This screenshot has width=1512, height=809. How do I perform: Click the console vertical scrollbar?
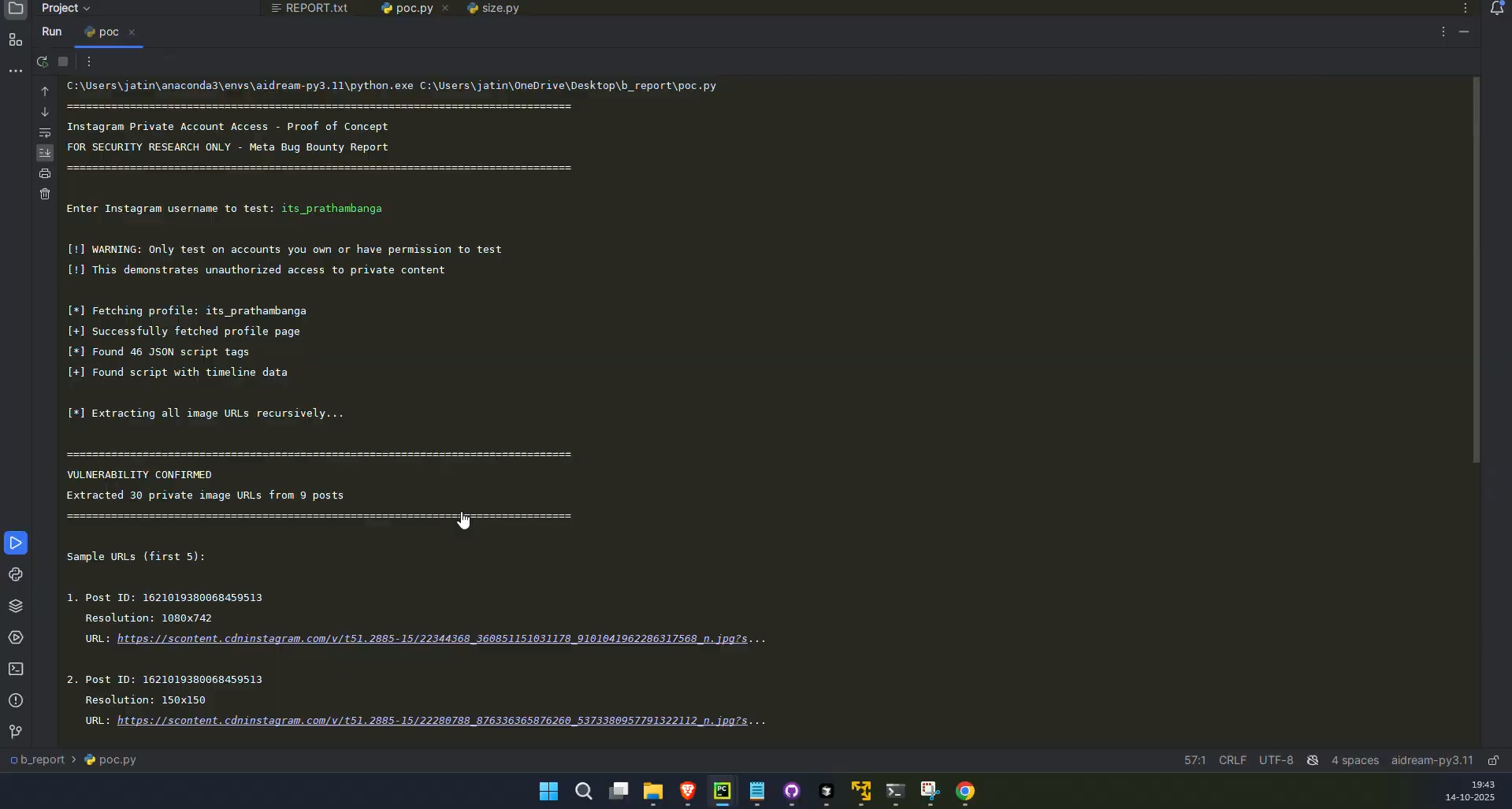[x=1476, y=270]
